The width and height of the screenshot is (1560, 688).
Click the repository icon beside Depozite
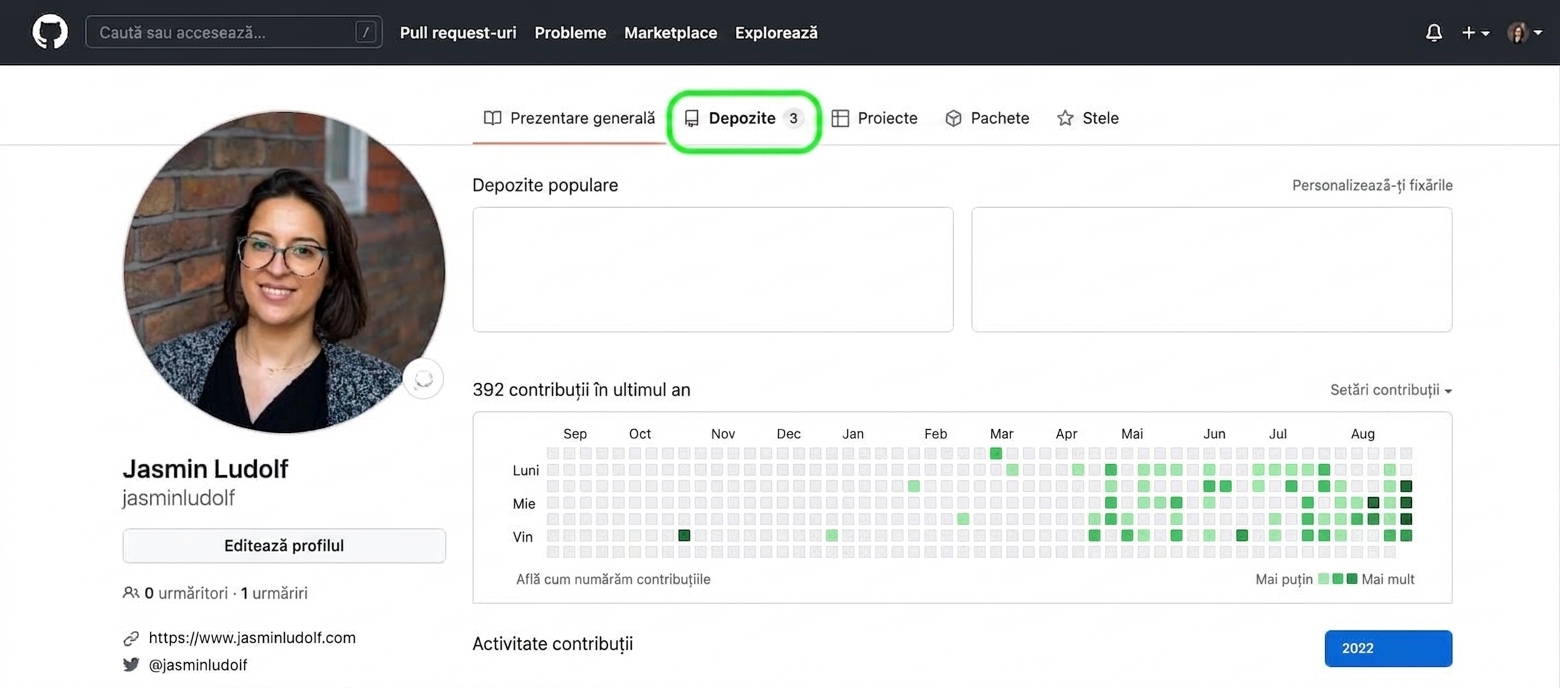[691, 118]
